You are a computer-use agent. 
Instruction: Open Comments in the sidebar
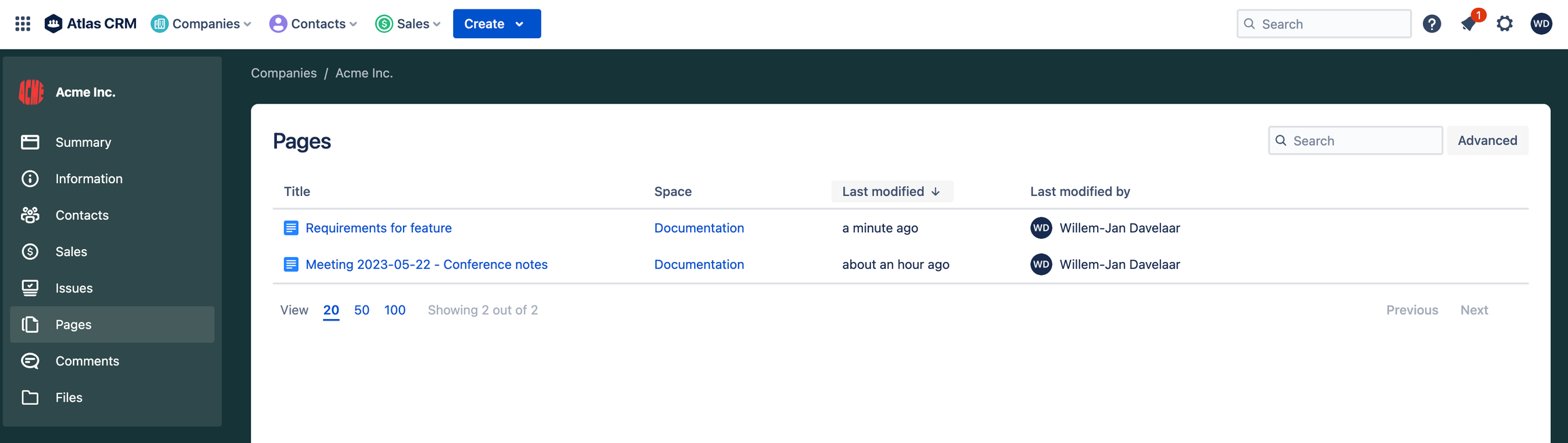[87, 361]
